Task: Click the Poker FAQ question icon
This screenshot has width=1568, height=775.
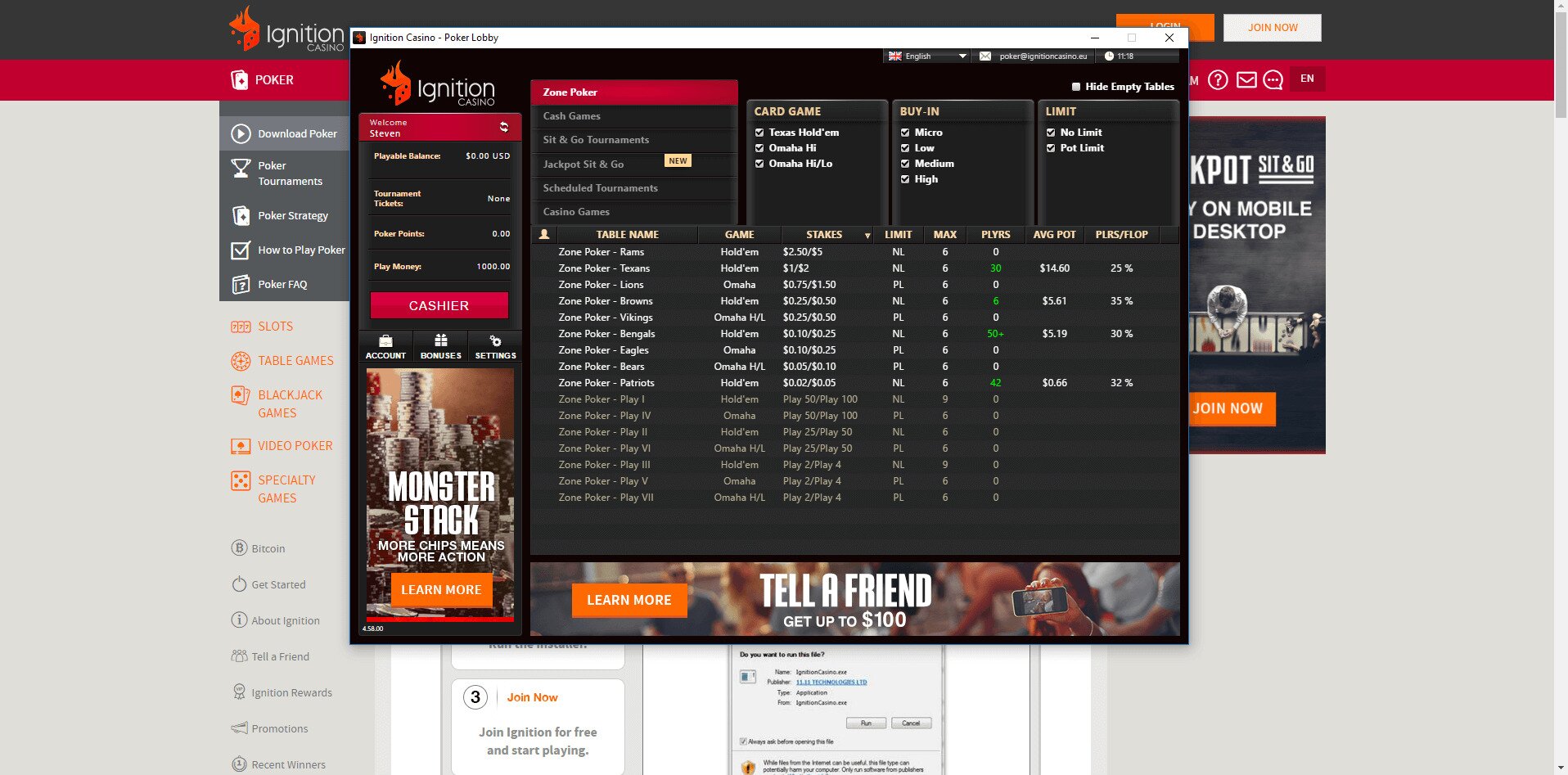Action: click(x=241, y=284)
